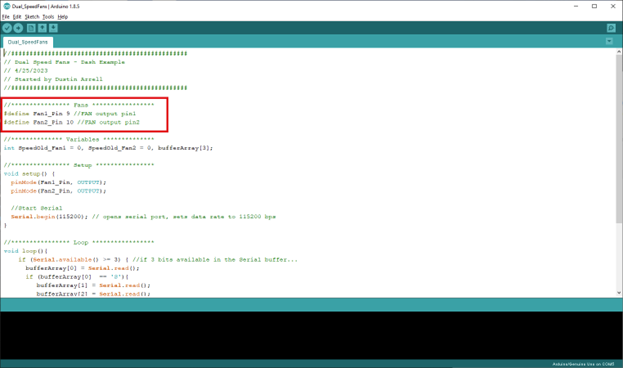Click the vertical scrollbar thumb in the editor
This screenshot has width=623, height=368.
tap(619, 139)
